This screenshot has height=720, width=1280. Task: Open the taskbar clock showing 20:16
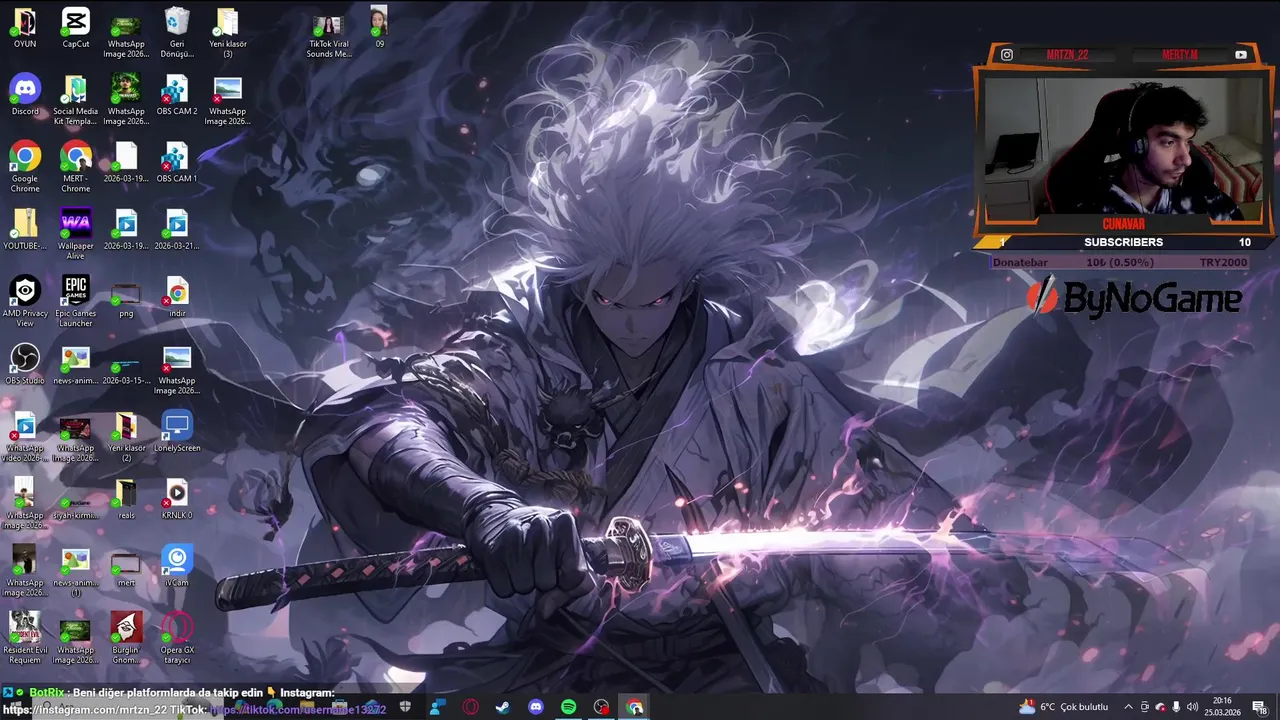coord(1222,707)
